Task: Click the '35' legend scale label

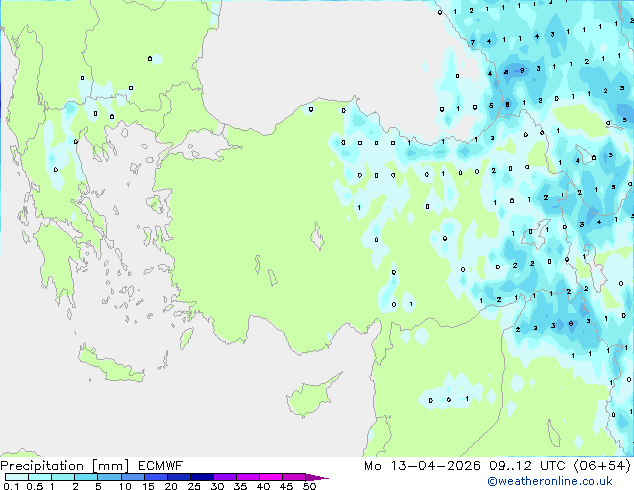Action: point(240,486)
